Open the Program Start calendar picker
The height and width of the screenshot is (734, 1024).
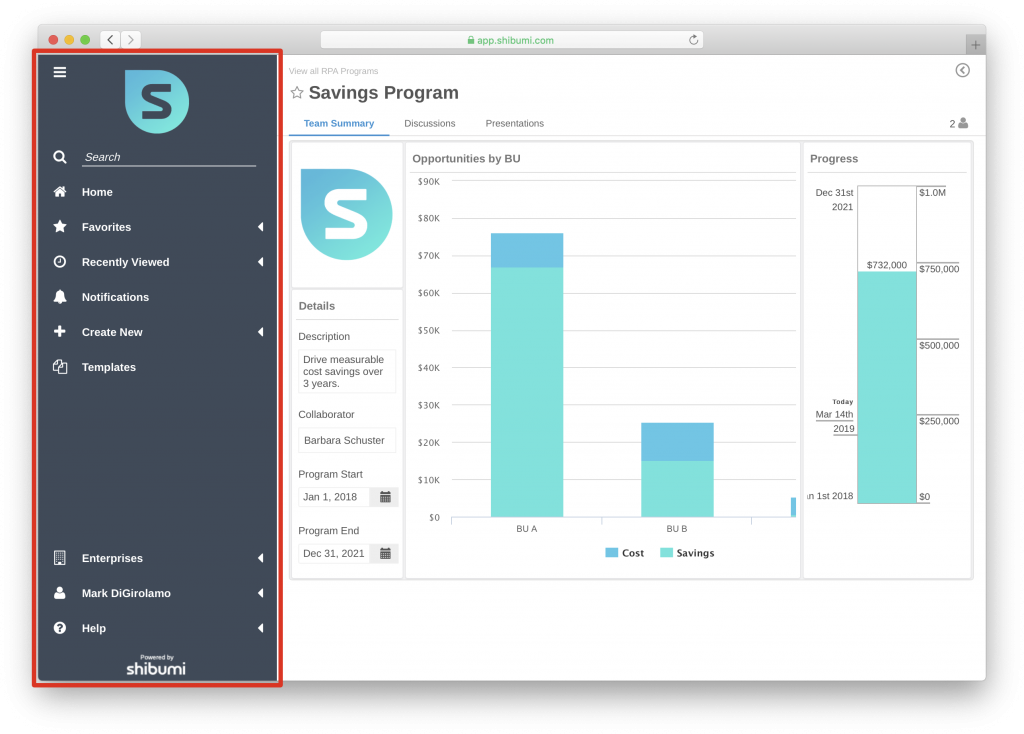point(385,497)
